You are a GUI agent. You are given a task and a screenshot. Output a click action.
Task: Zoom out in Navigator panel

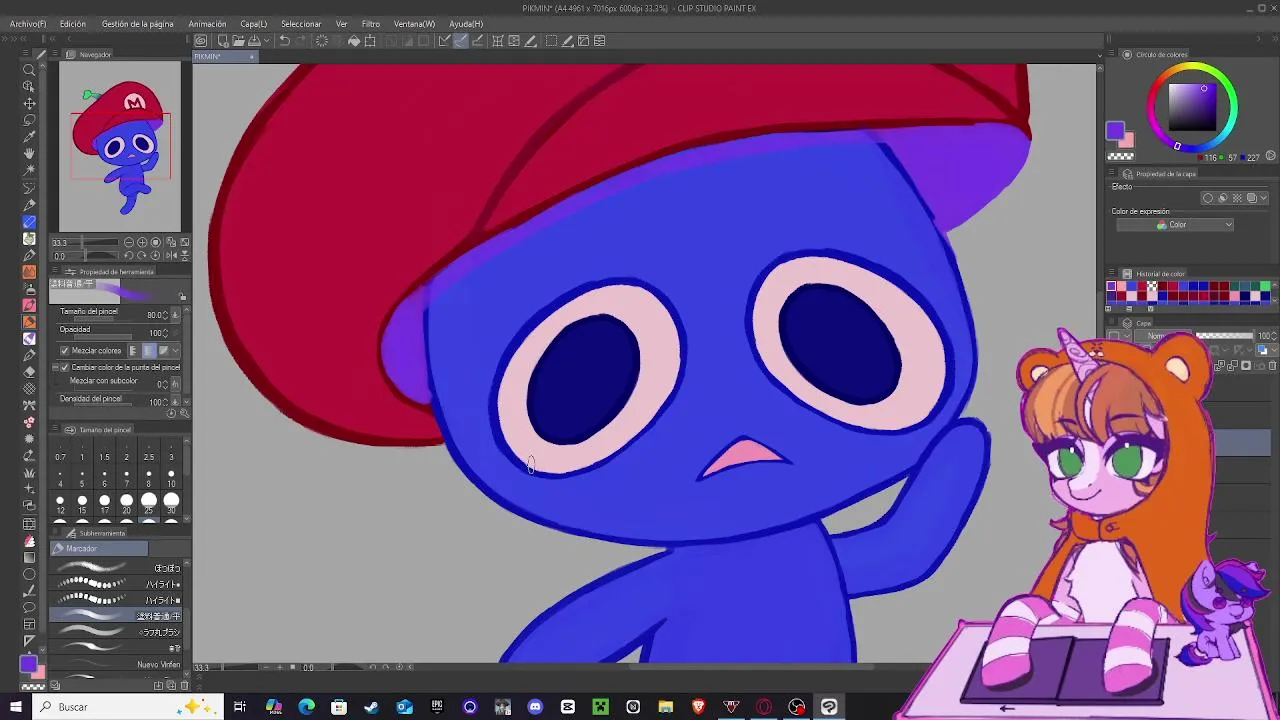tap(129, 242)
